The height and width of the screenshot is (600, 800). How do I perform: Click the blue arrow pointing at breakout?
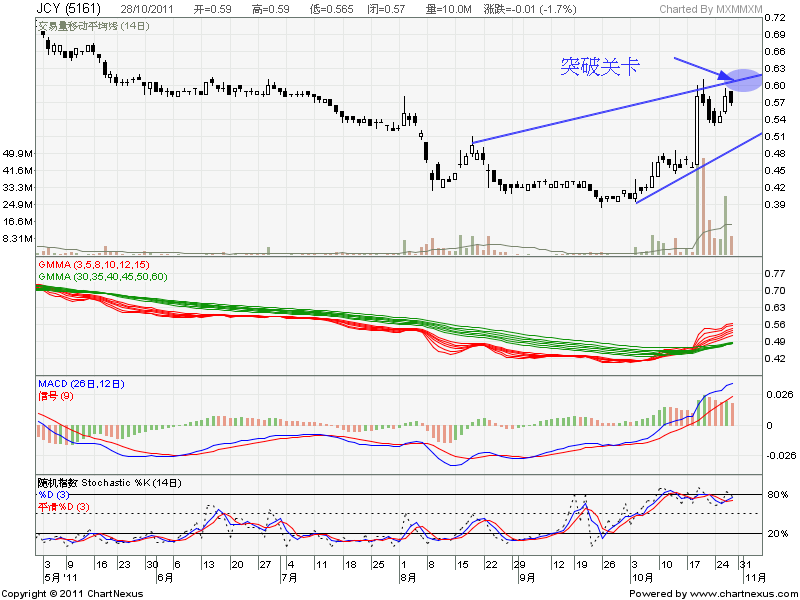coord(700,68)
